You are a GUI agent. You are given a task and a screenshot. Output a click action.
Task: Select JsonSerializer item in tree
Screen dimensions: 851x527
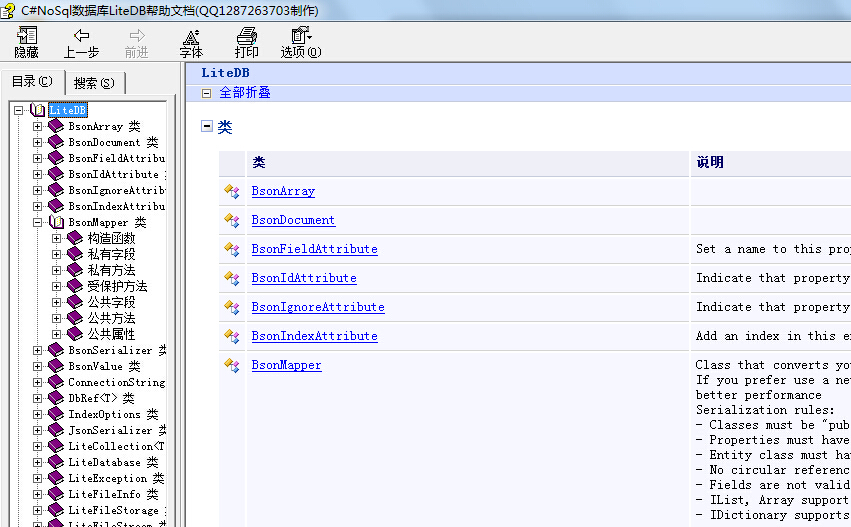pos(117,430)
